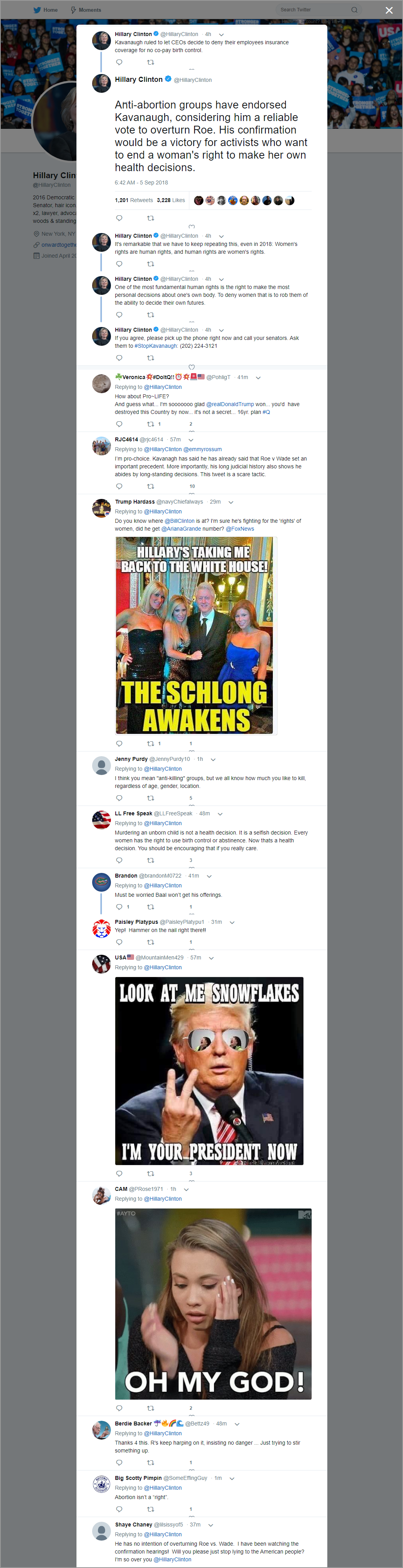Open Moments lightning icon in top bar
This screenshot has height=1568, width=403.
(x=73, y=10)
